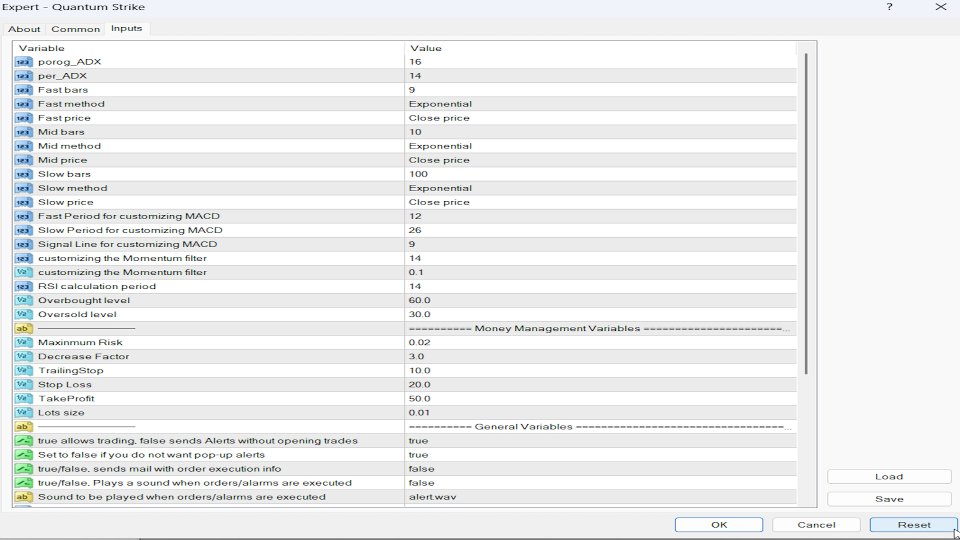Click the icon beside Slow method
This screenshot has height=540, width=960.
tap(23, 189)
